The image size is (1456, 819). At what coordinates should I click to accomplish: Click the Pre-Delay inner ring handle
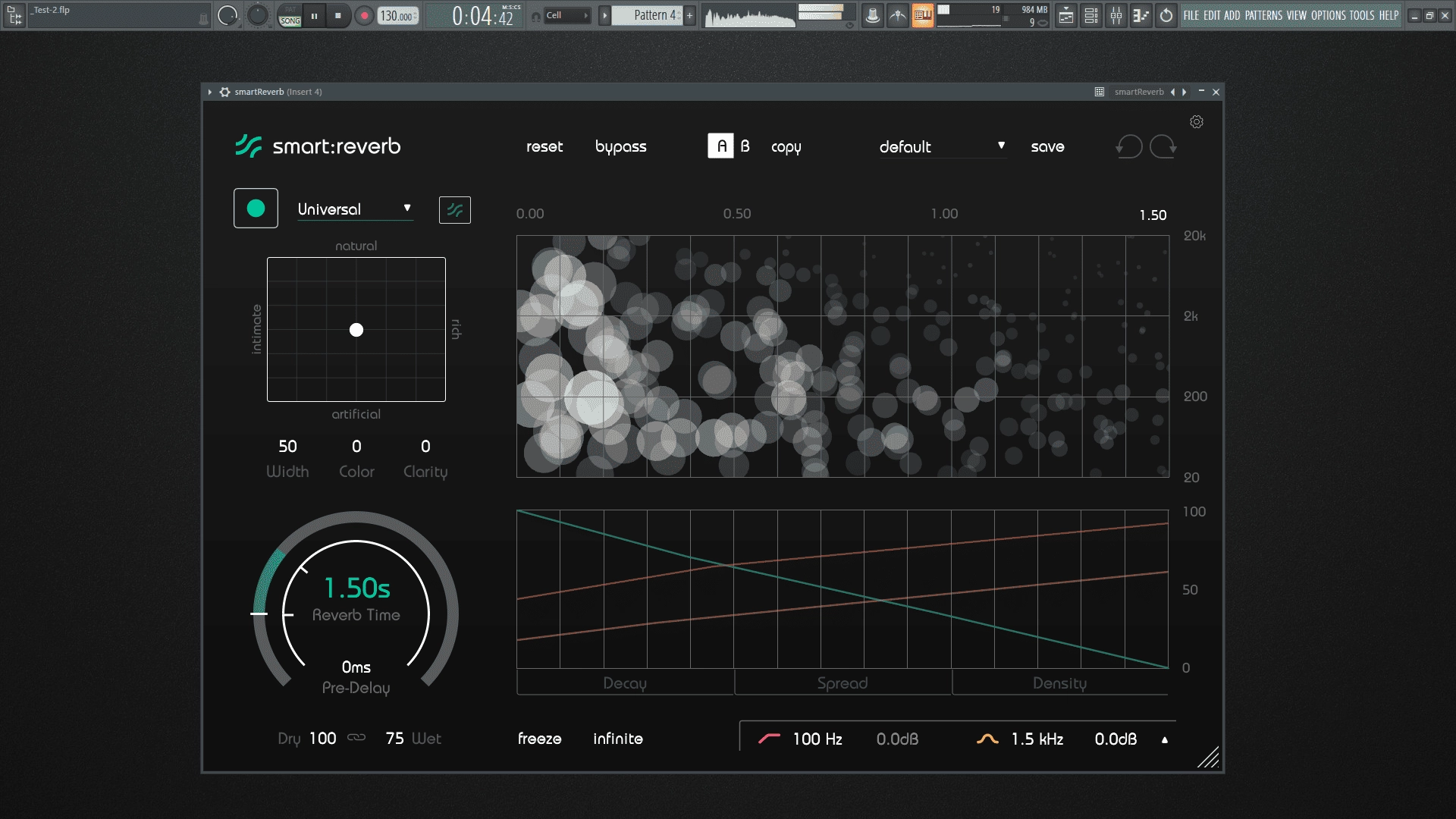[x=288, y=614]
